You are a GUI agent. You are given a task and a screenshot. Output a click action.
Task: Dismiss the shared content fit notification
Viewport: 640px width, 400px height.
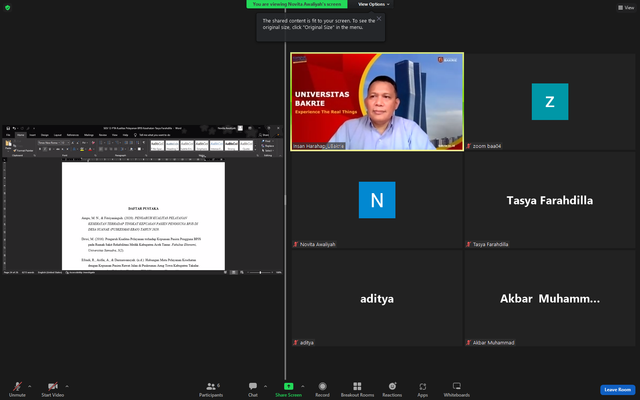pos(379,18)
